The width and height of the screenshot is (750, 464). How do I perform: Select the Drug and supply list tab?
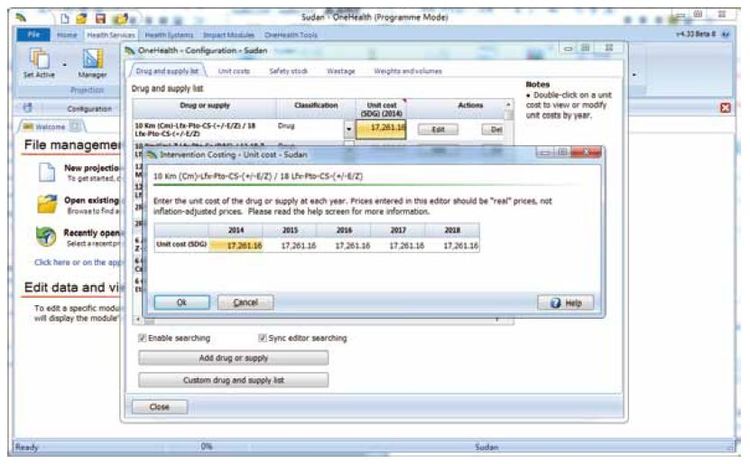coord(167,71)
